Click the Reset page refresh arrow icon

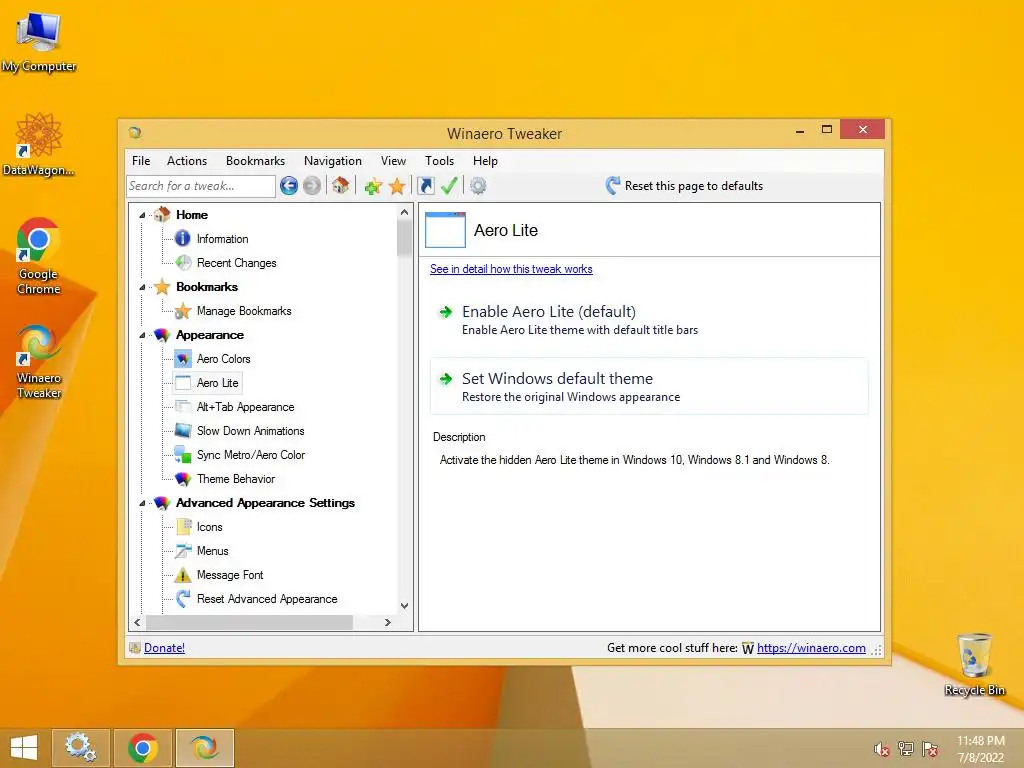(613, 186)
